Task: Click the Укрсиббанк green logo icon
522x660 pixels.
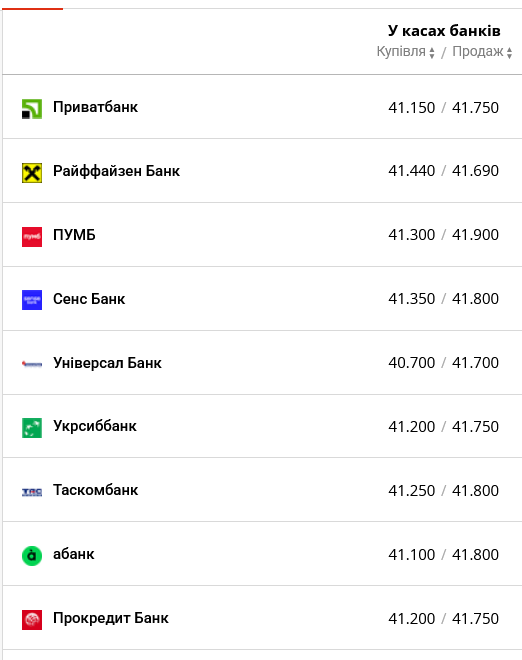Action: (32, 428)
